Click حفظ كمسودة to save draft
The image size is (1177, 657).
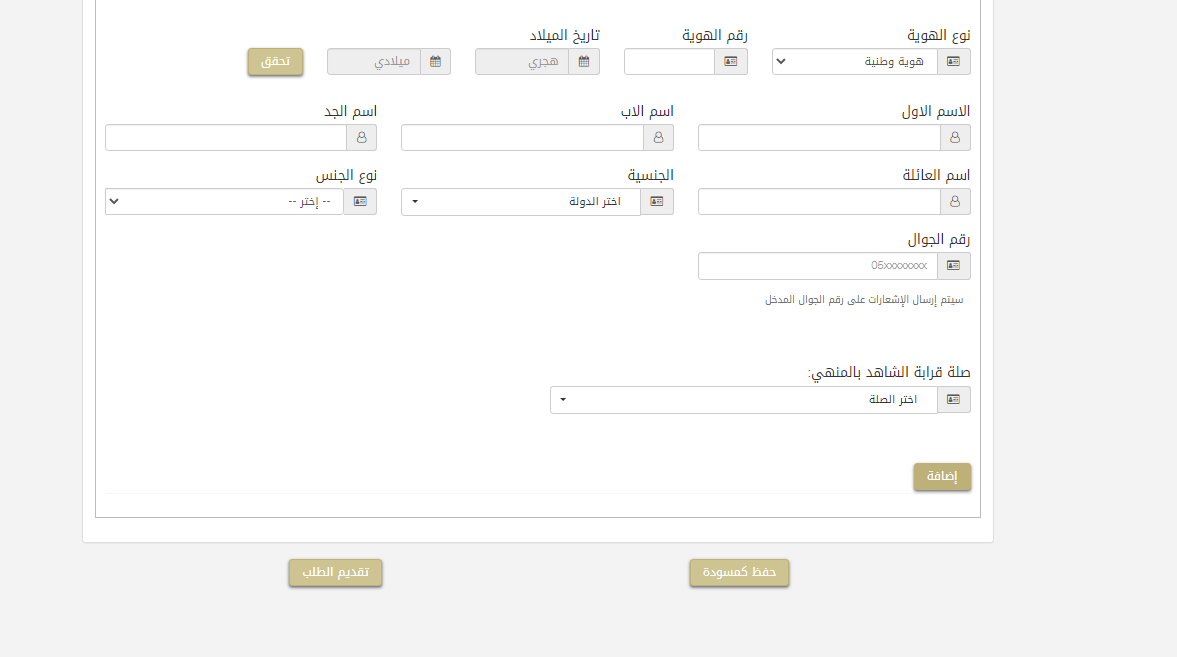point(739,573)
